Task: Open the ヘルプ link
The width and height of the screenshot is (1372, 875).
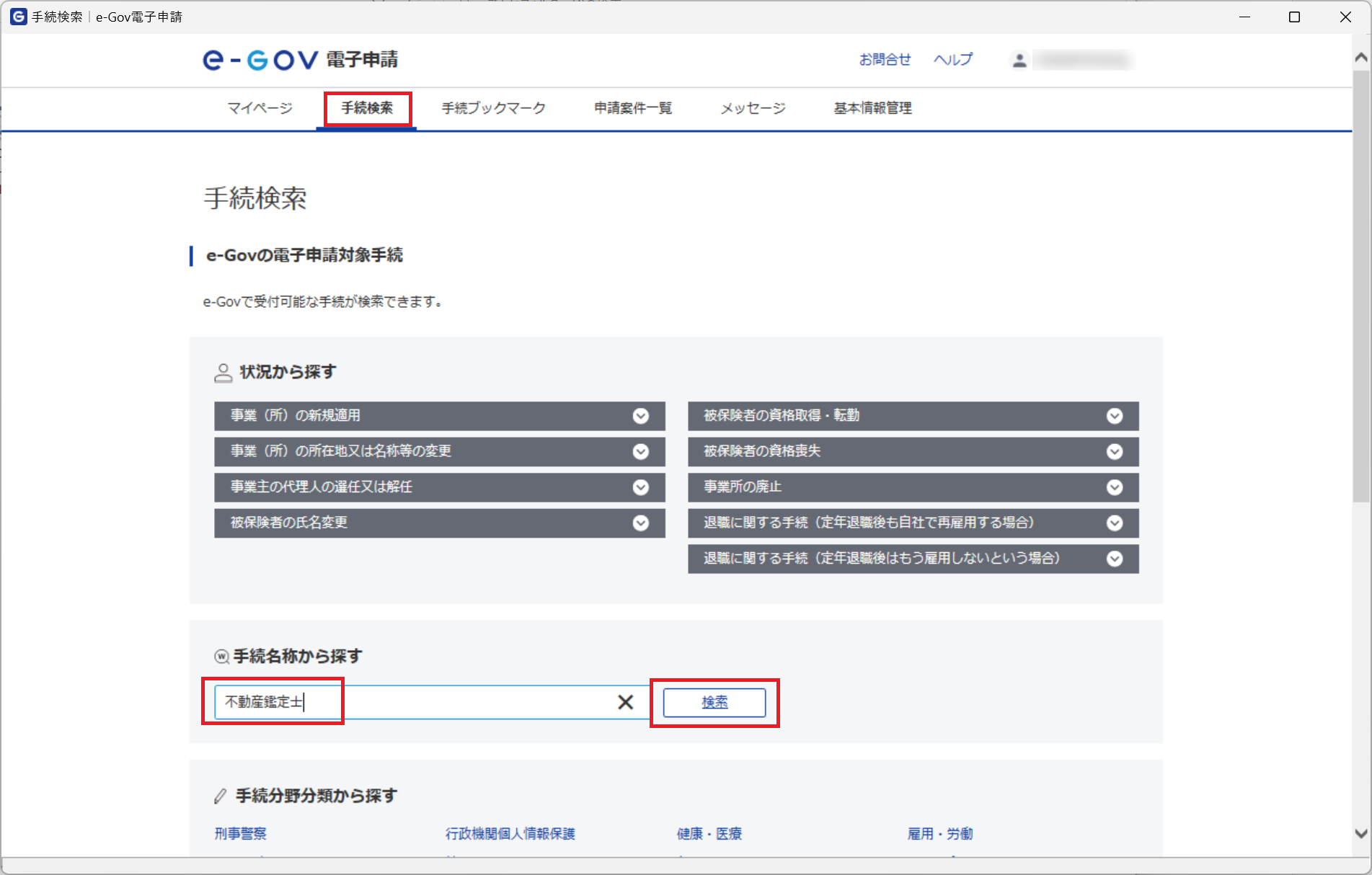Action: 952,60
